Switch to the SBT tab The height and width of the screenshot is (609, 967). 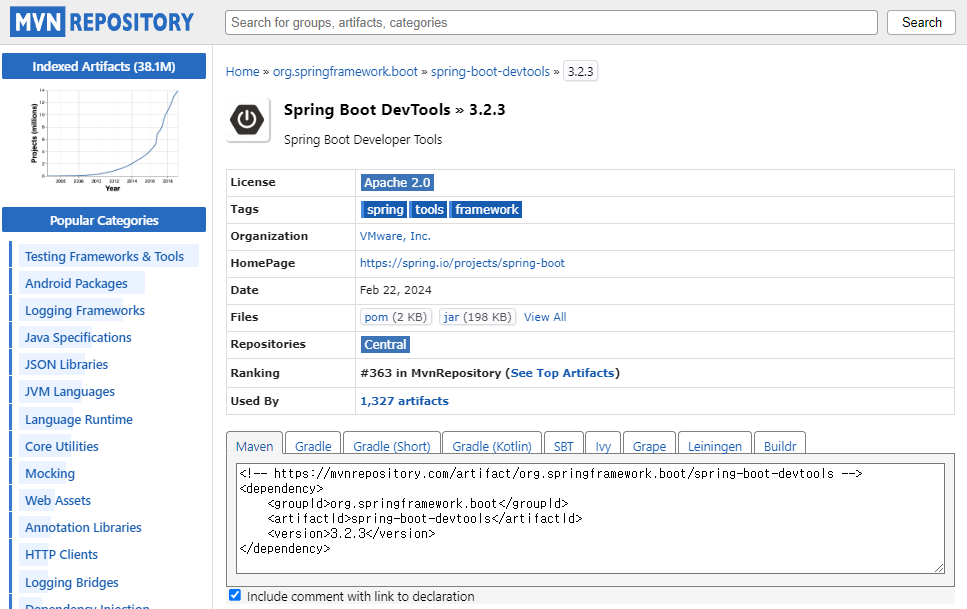[x=564, y=446]
